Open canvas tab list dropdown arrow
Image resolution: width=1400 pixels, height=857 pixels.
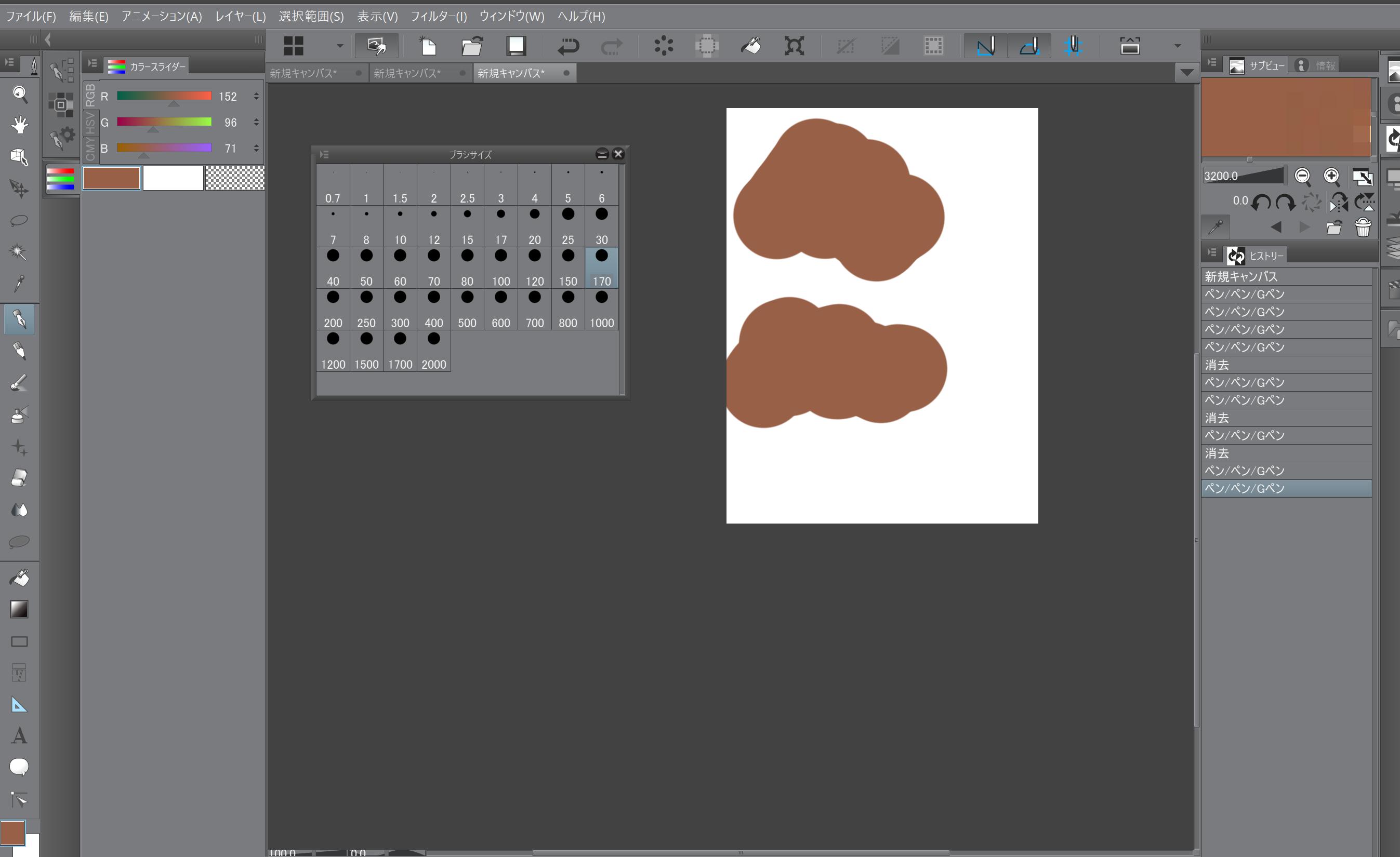tap(1186, 73)
